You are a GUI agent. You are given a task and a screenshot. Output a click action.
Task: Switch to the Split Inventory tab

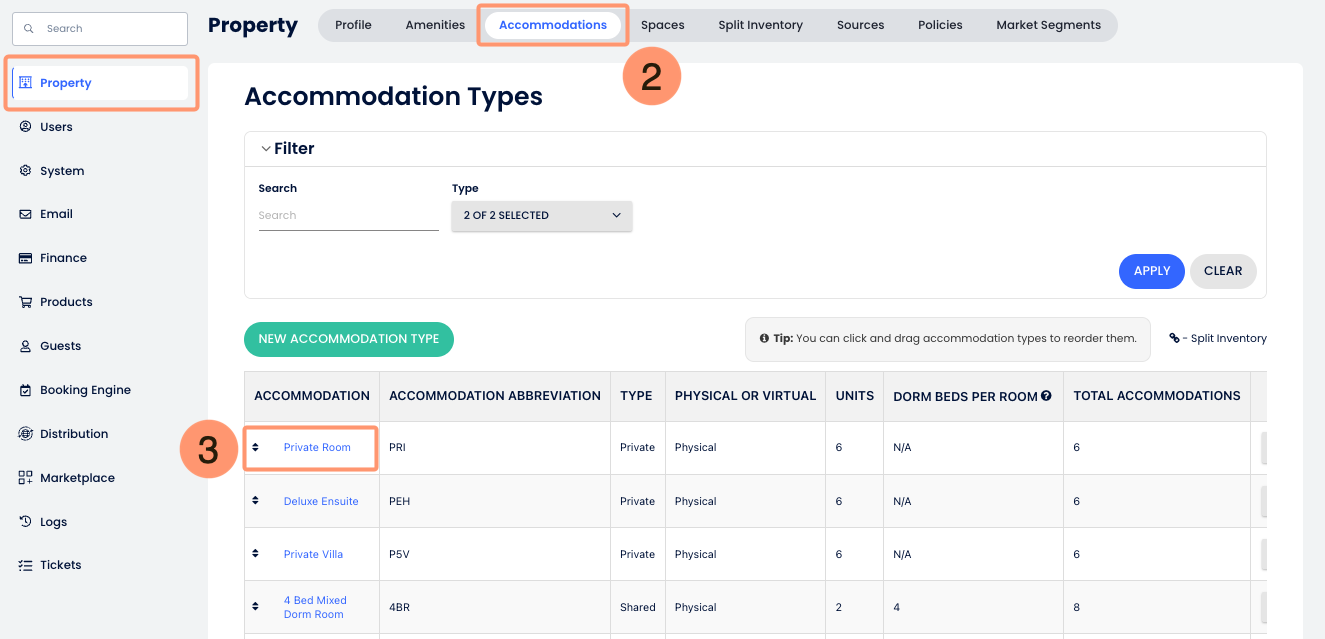[760, 25]
